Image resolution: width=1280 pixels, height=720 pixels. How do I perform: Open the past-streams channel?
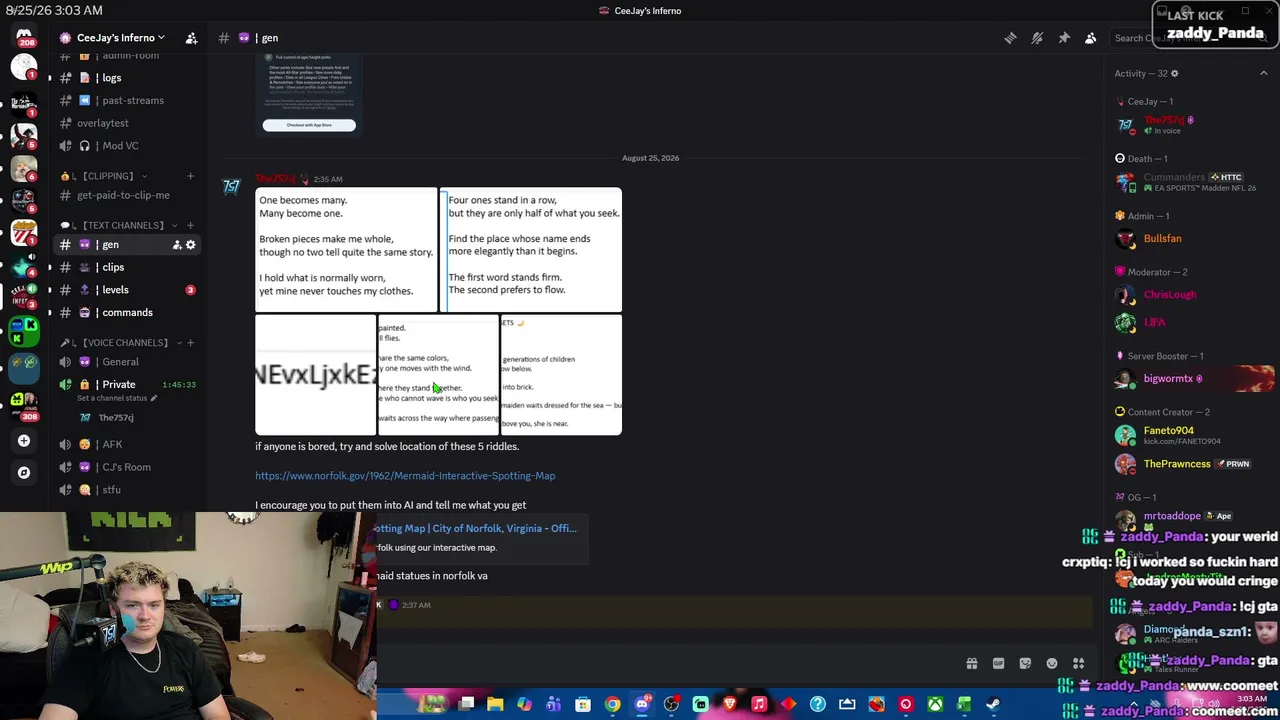127,100
